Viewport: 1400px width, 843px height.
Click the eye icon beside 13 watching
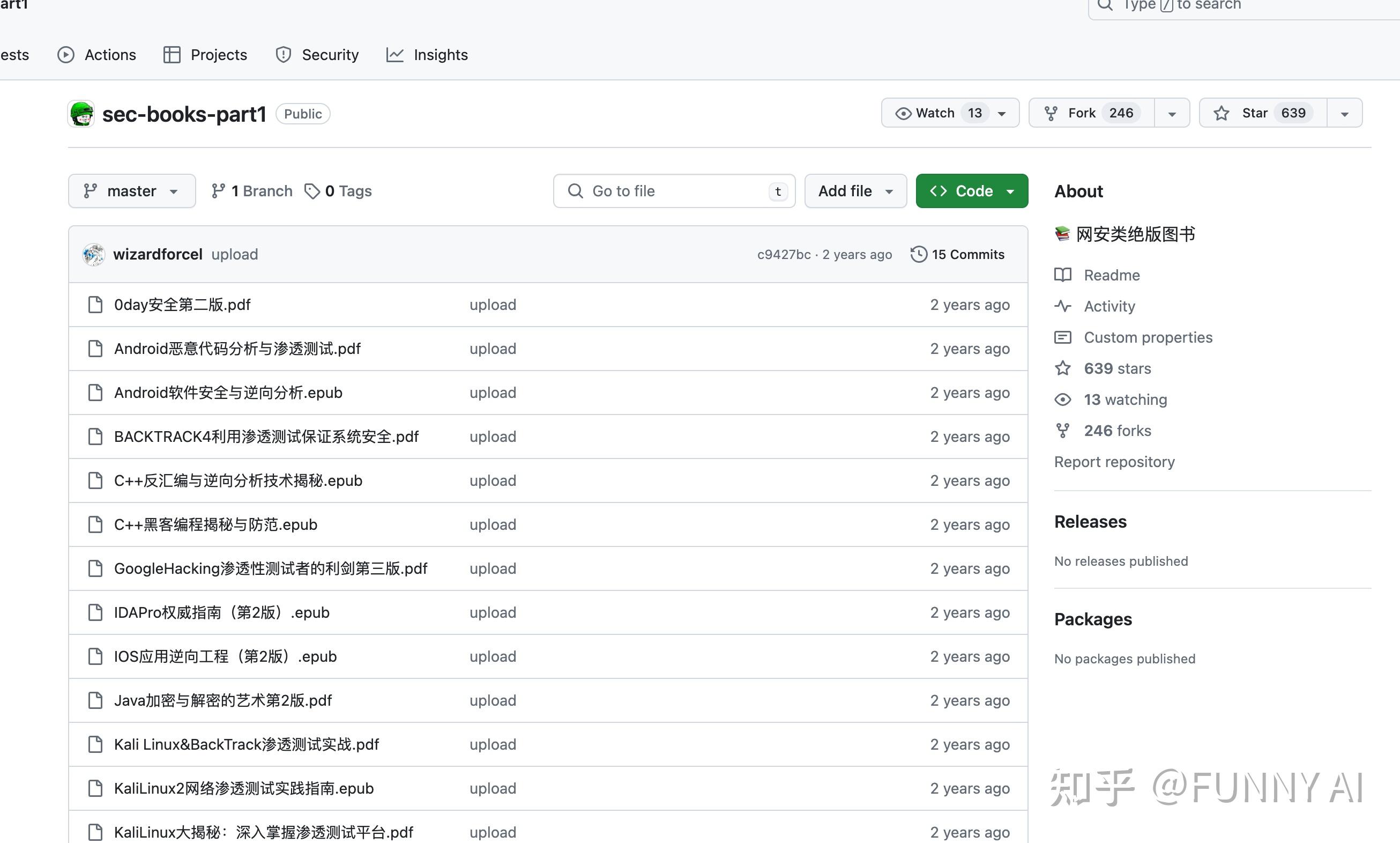[x=1062, y=400]
